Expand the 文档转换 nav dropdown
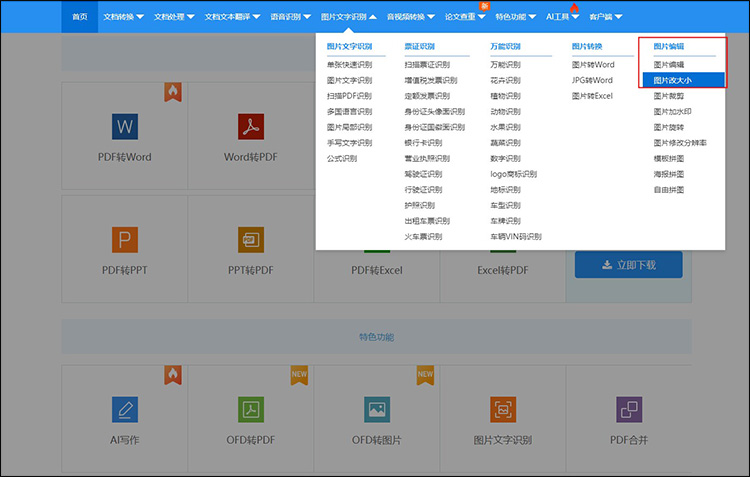The width and height of the screenshot is (750, 477). point(123,17)
